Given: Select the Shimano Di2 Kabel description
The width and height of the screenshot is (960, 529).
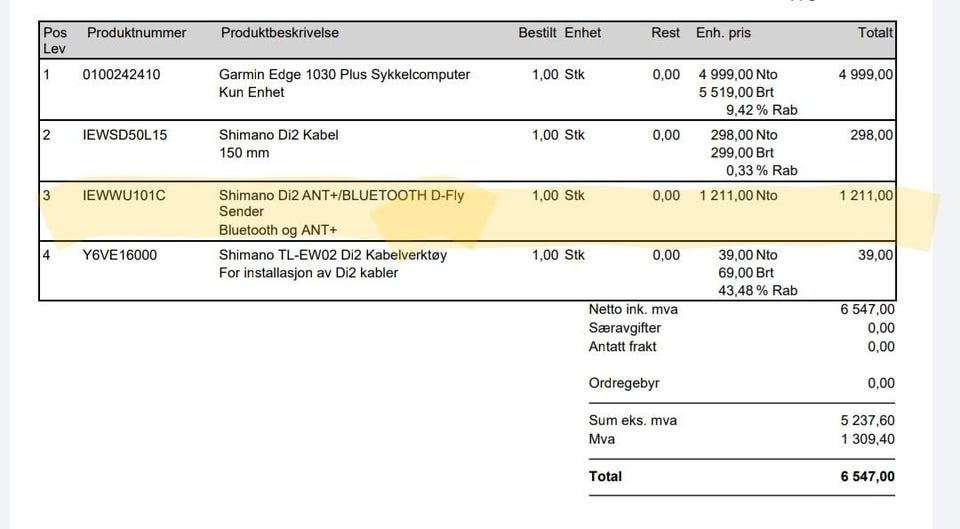Looking at the screenshot, I should point(279,135).
